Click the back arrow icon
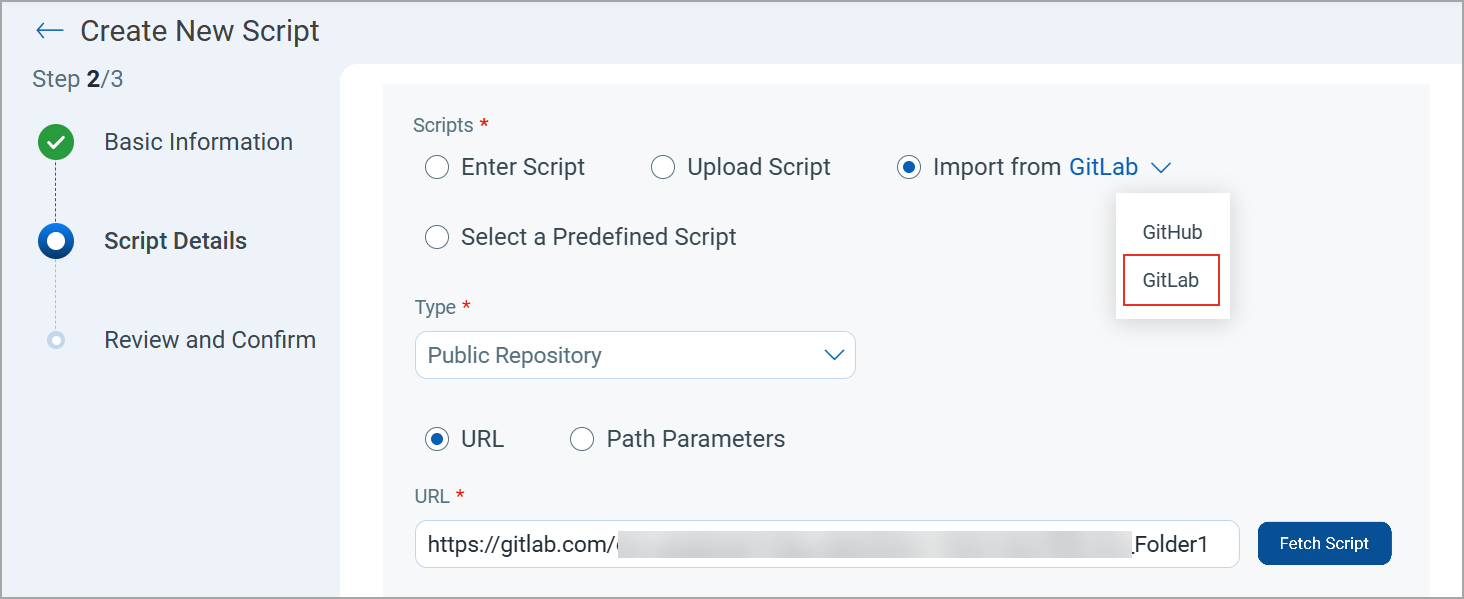The height and width of the screenshot is (599, 1464). click(49, 31)
